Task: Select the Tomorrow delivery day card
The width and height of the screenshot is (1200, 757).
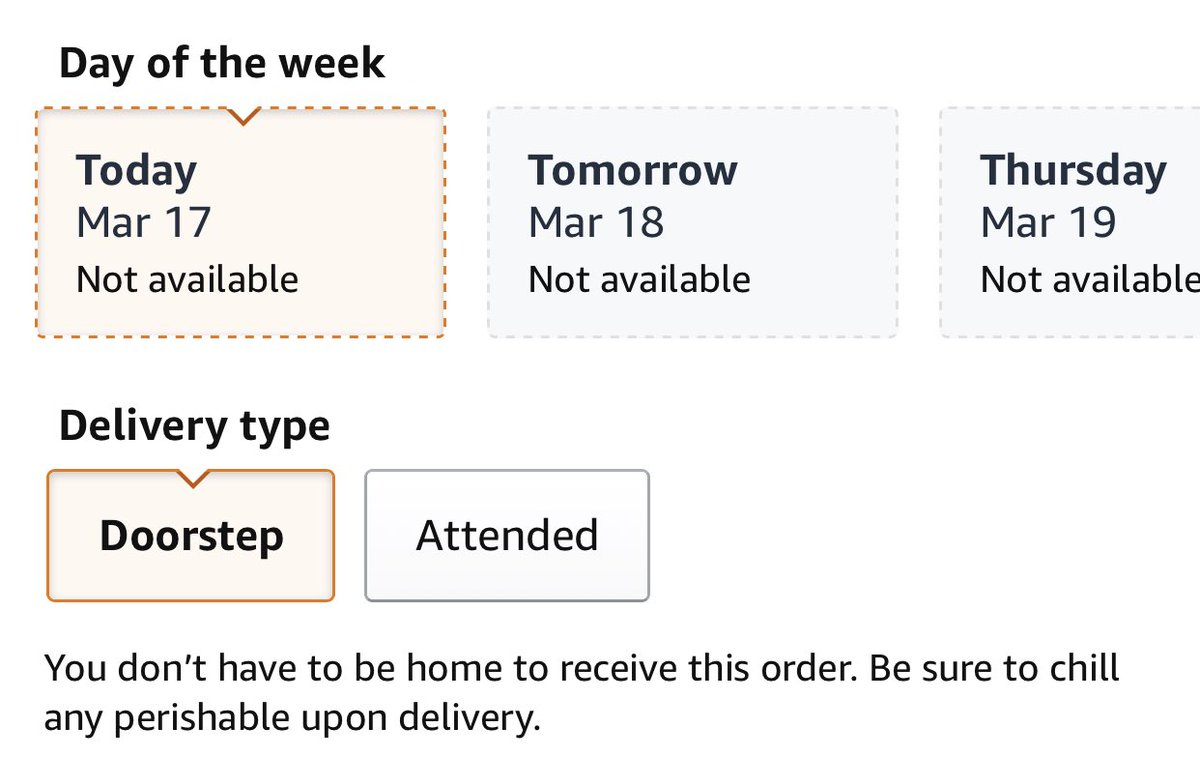Action: tap(692, 222)
